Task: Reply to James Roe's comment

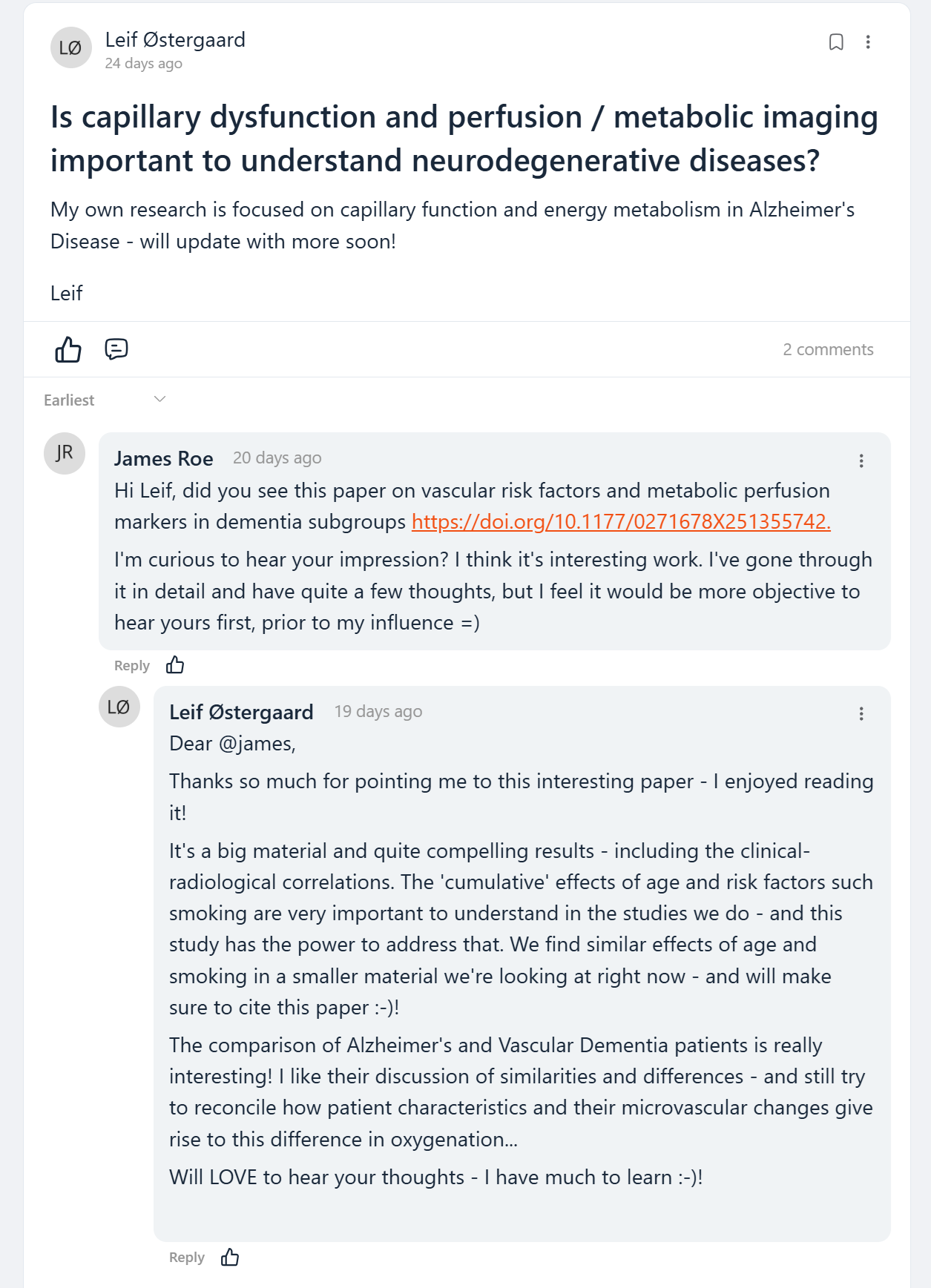Action: pyautogui.click(x=132, y=666)
